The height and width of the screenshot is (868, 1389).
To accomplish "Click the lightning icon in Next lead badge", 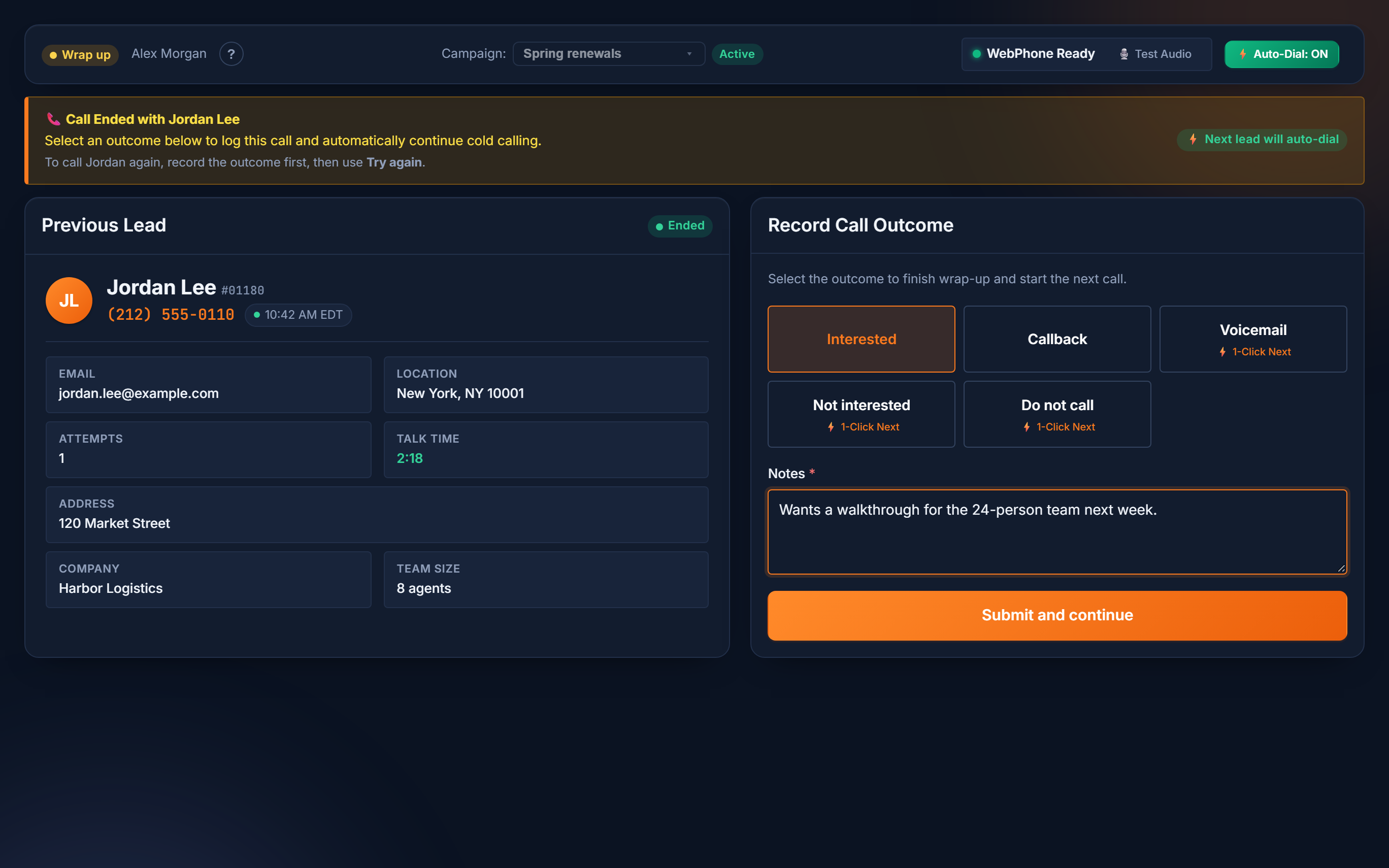I will pyautogui.click(x=1193, y=139).
